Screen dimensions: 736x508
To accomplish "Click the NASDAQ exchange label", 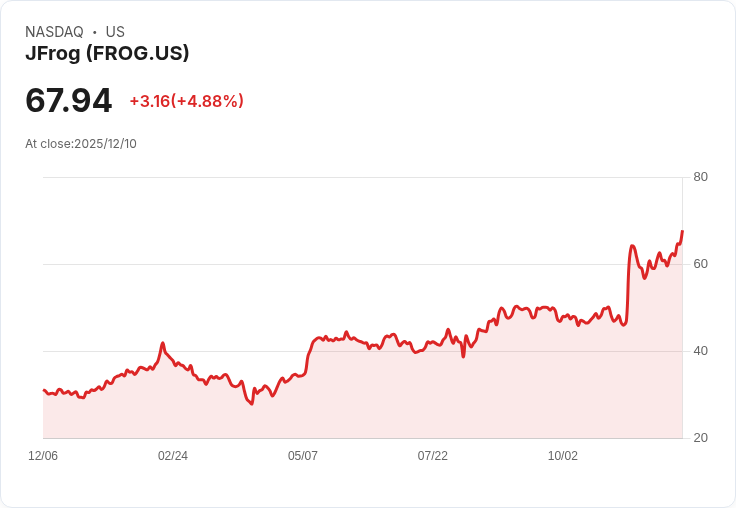I will pos(54,32).
